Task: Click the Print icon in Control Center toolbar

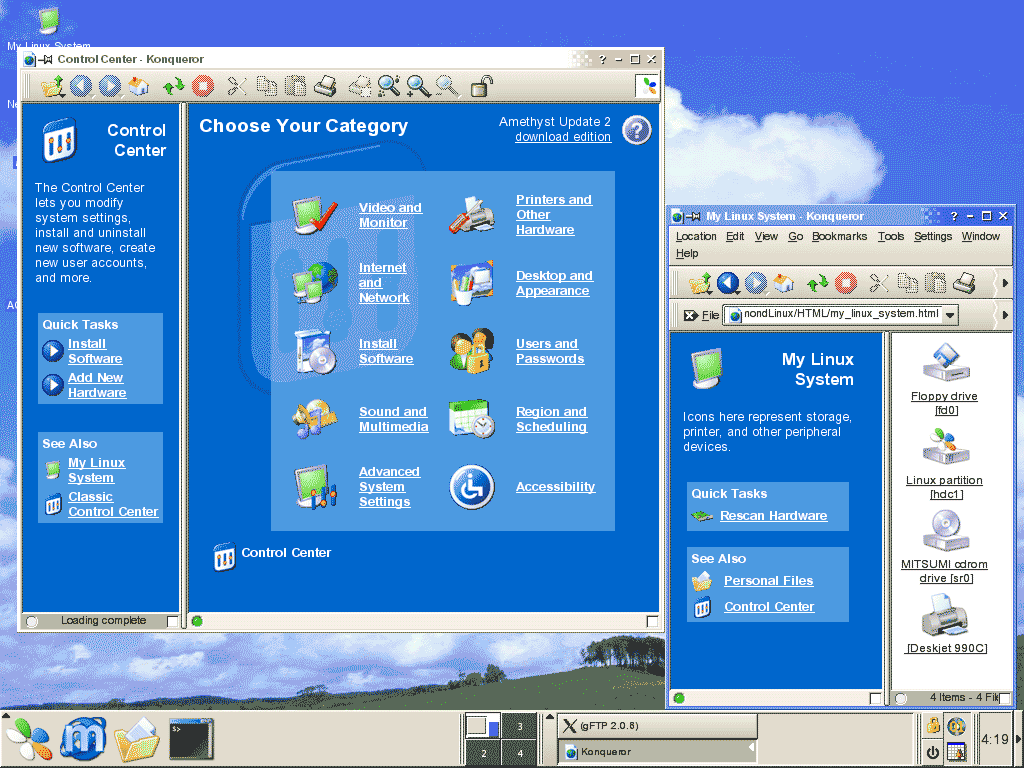Action: coord(325,87)
